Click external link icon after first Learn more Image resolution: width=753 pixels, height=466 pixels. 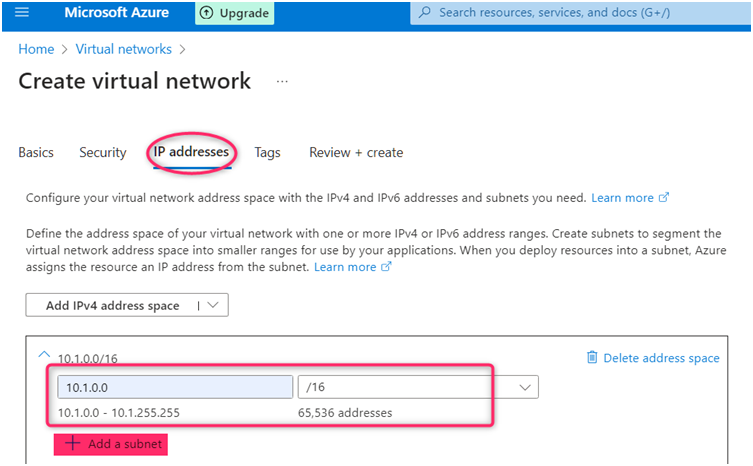pos(663,198)
